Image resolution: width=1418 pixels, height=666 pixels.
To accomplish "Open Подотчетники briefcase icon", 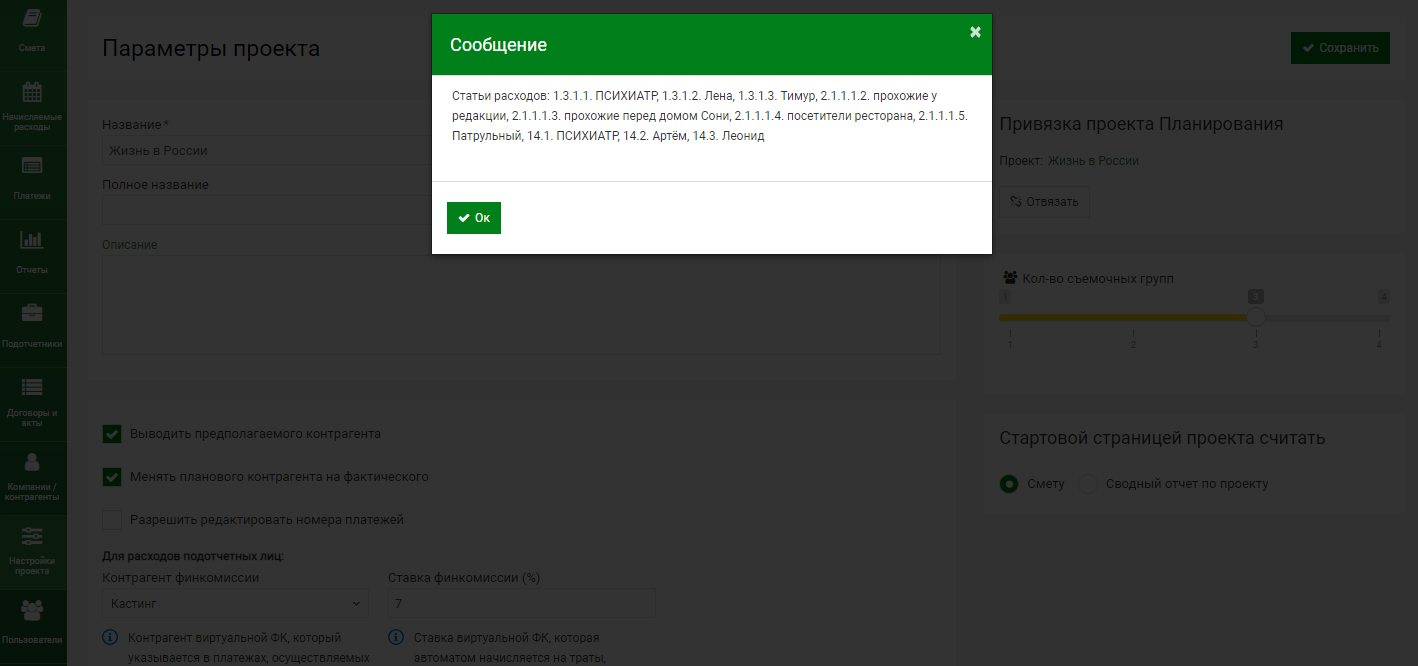I will (x=32, y=313).
